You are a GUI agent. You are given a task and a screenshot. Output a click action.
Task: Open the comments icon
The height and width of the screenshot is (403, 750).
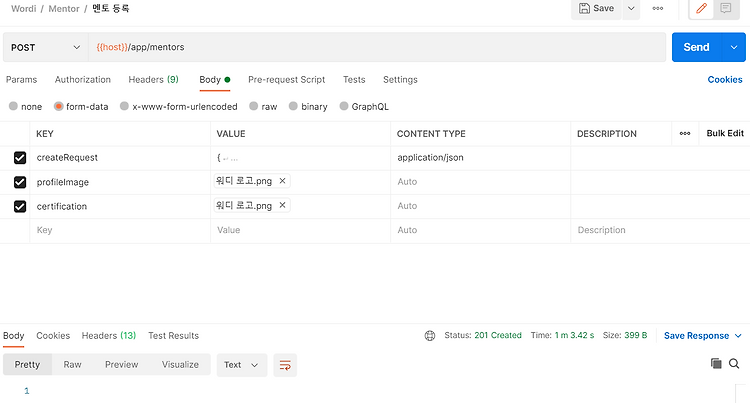726,8
